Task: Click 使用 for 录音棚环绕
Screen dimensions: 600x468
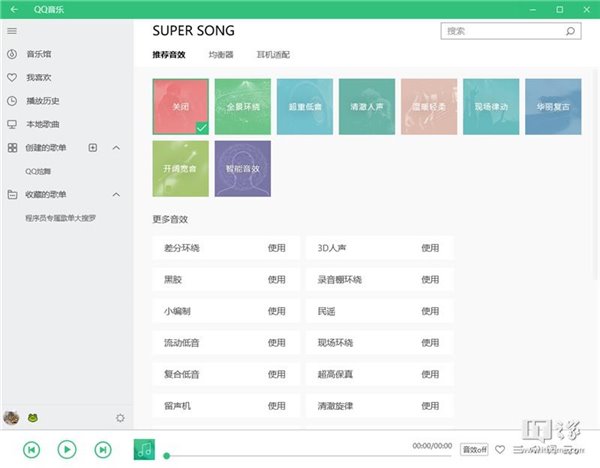Action: 430,280
